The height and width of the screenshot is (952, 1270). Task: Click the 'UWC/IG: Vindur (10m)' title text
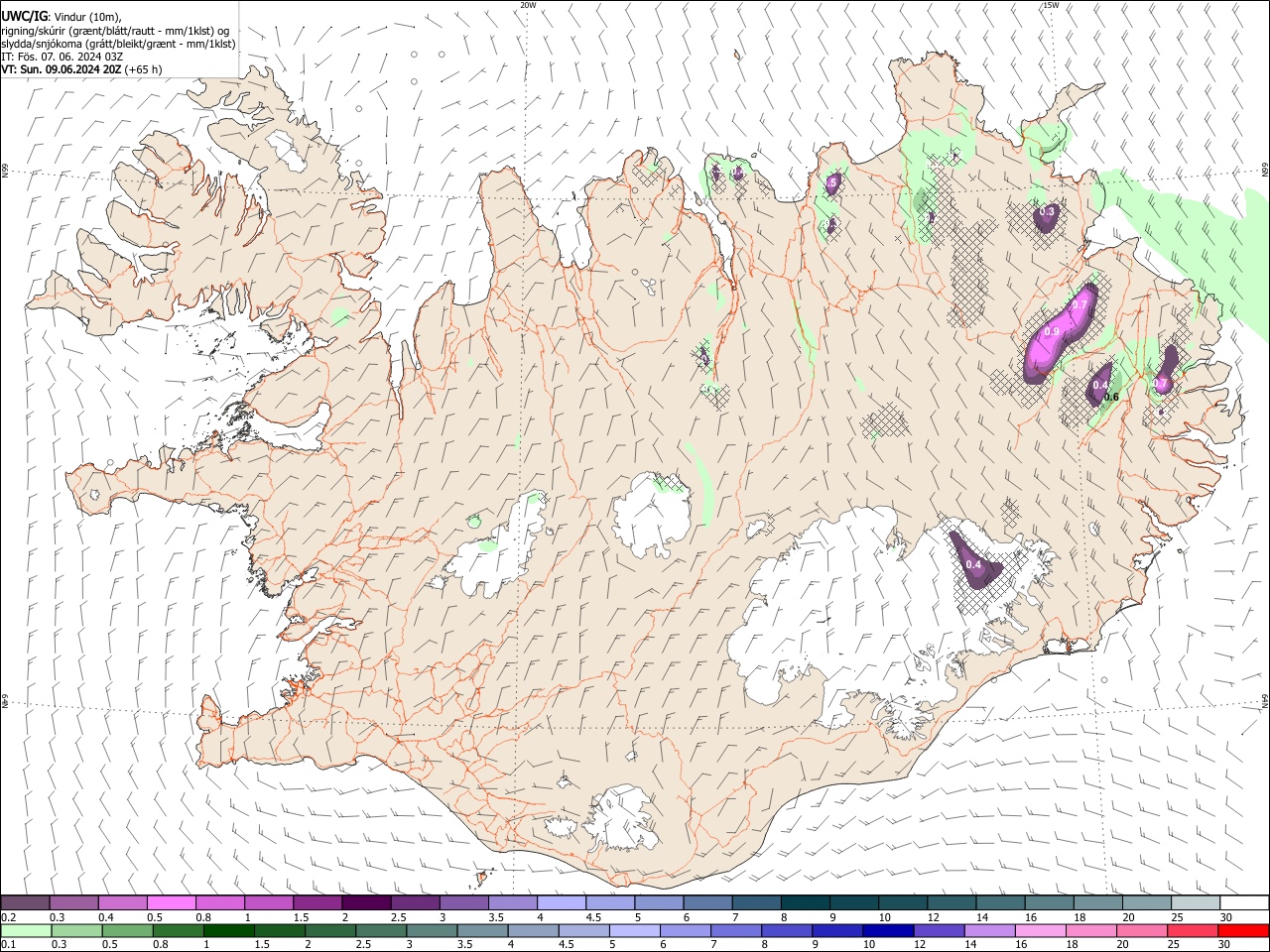62,17
